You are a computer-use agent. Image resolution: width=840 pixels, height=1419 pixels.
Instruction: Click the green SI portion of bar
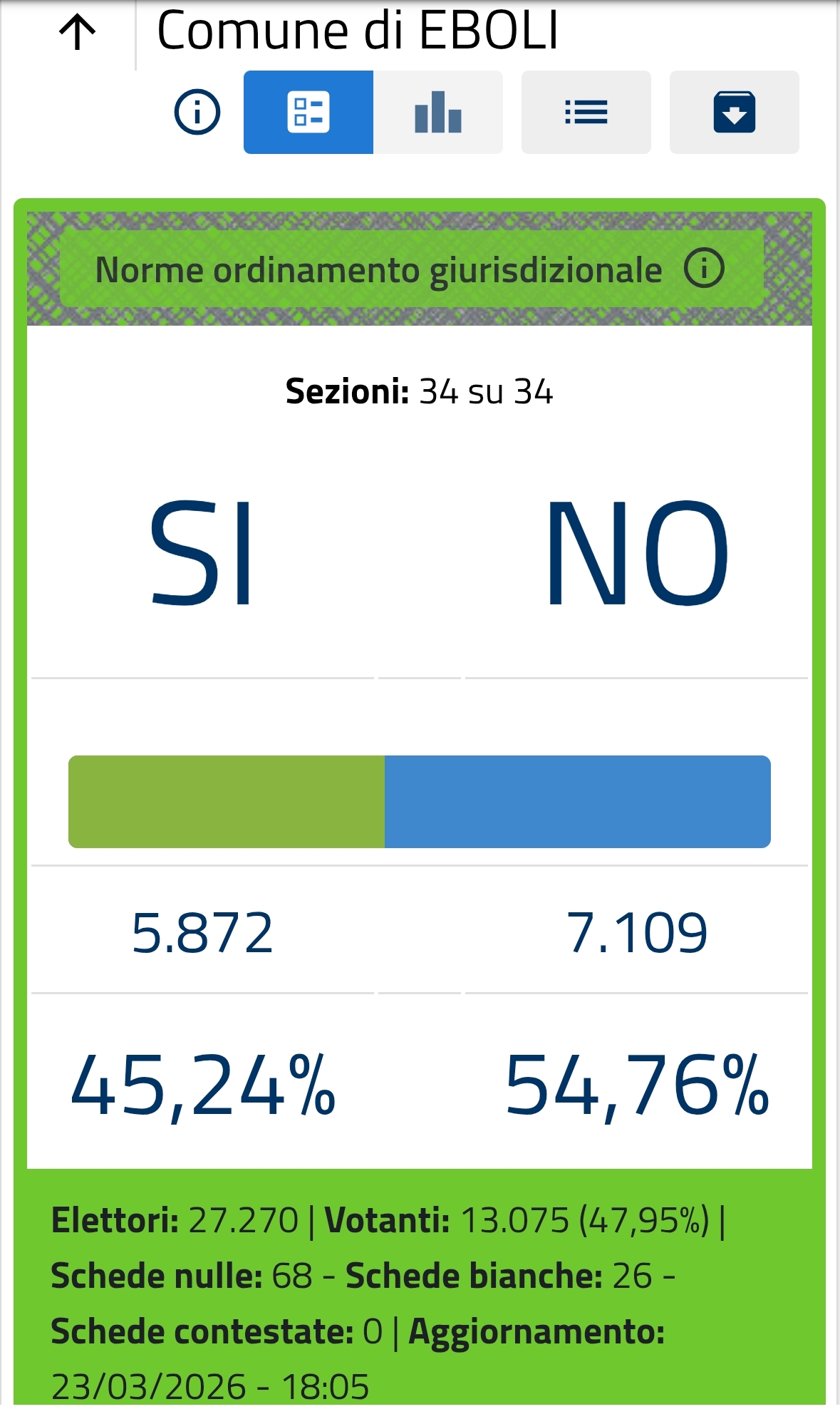227,801
